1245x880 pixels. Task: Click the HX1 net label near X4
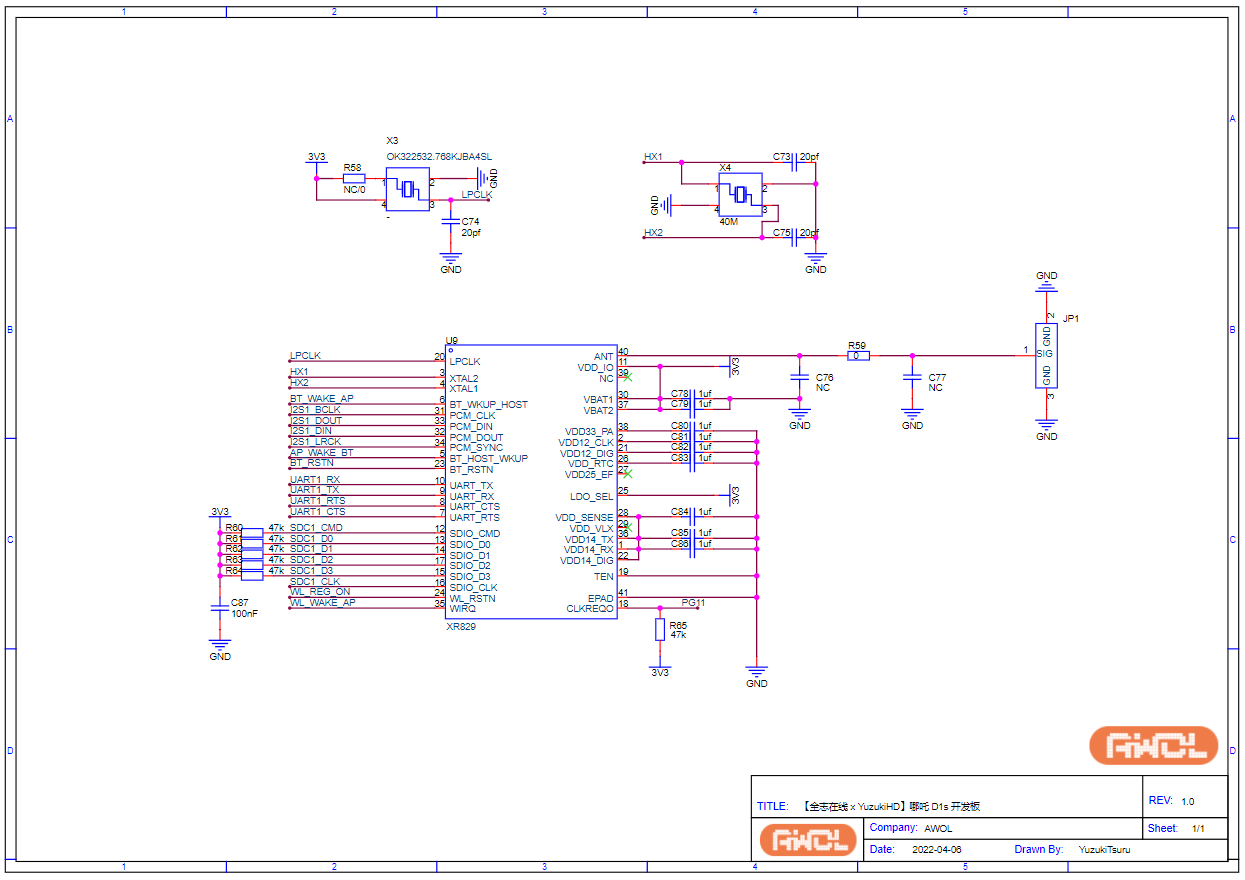pos(653,157)
